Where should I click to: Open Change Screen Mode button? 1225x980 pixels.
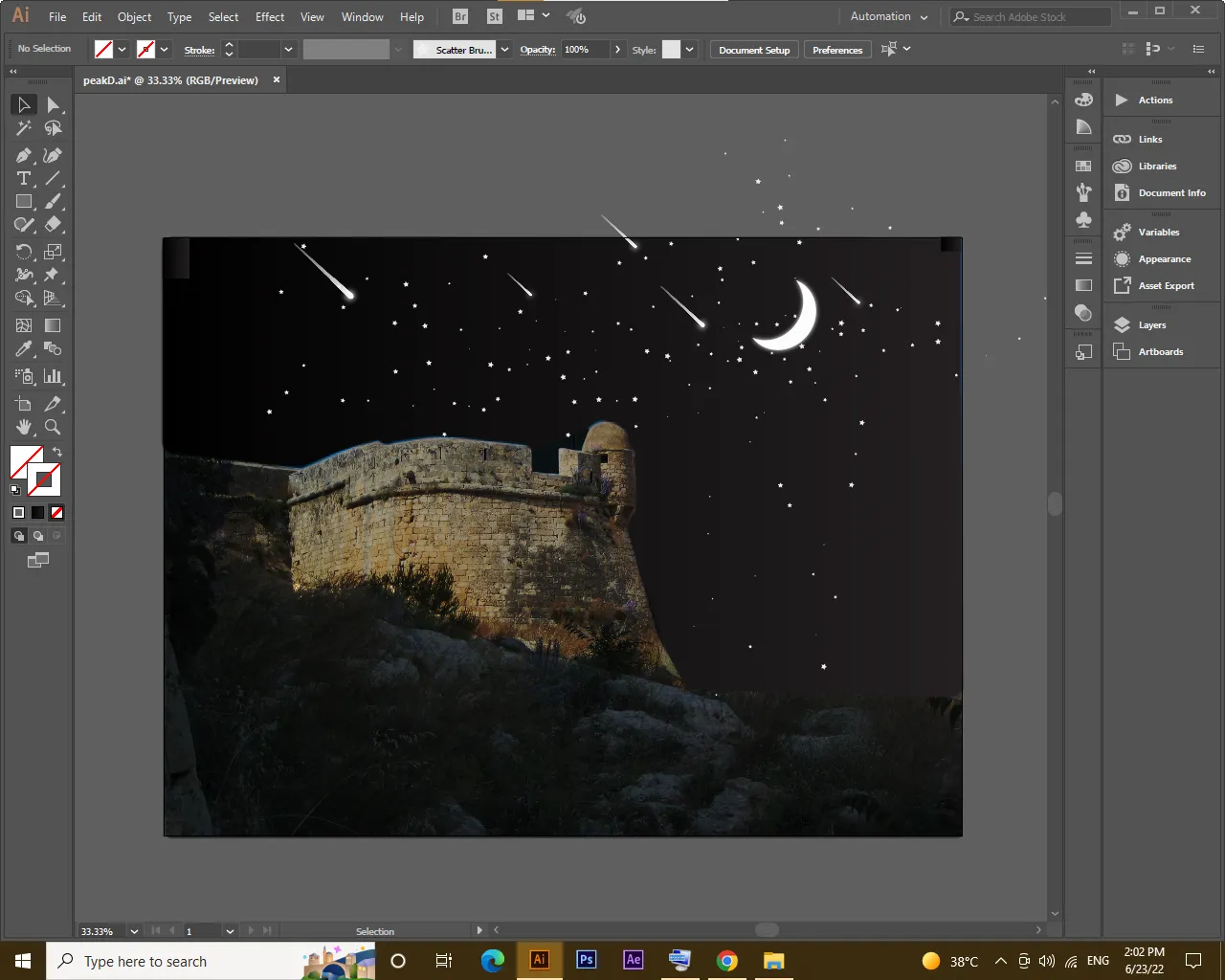click(x=38, y=560)
